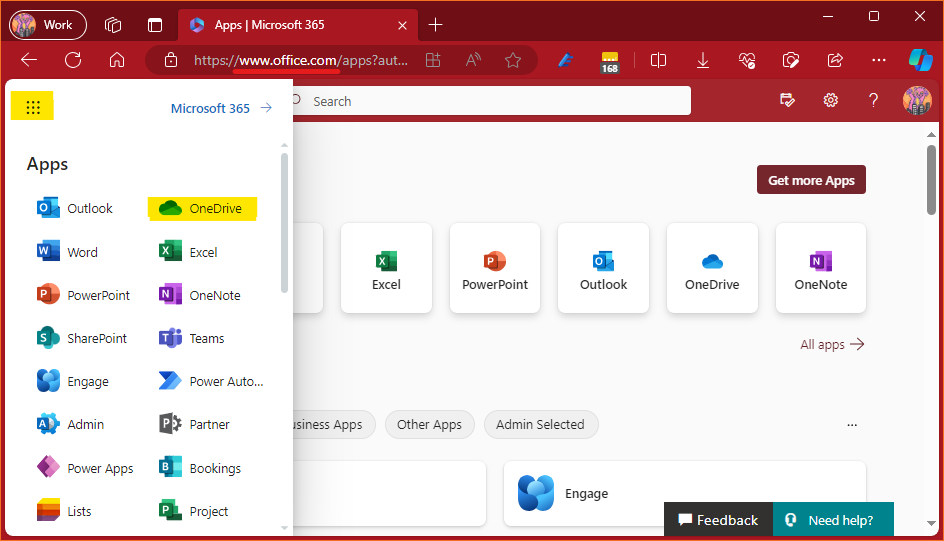Open Project from the app launcher
The image size is (944, 541).
point(193,511)
